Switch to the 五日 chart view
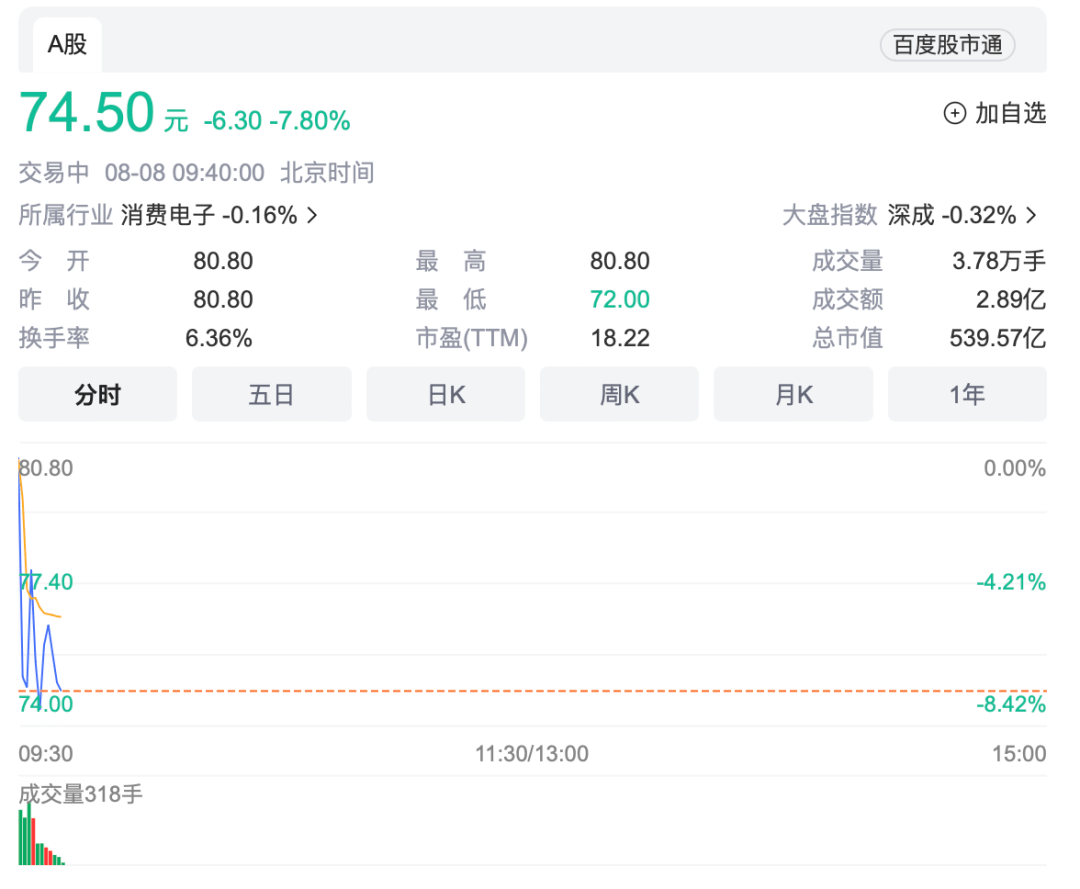Screen dimensions: 1080x889 point(271,395)
